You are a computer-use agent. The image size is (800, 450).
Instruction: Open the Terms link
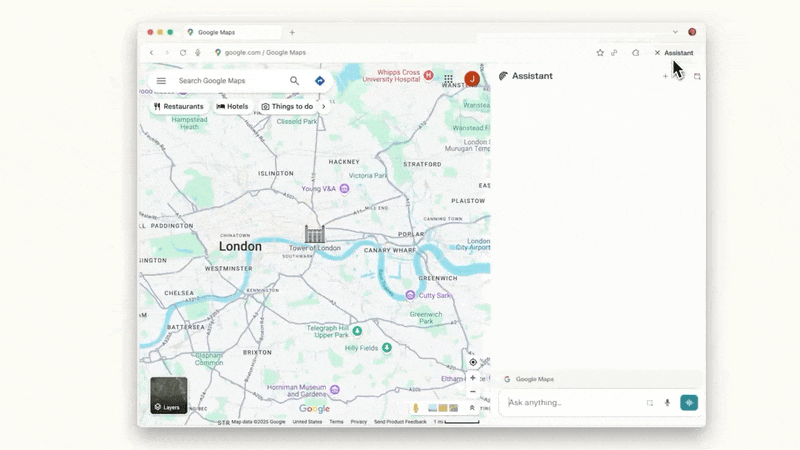336,422
